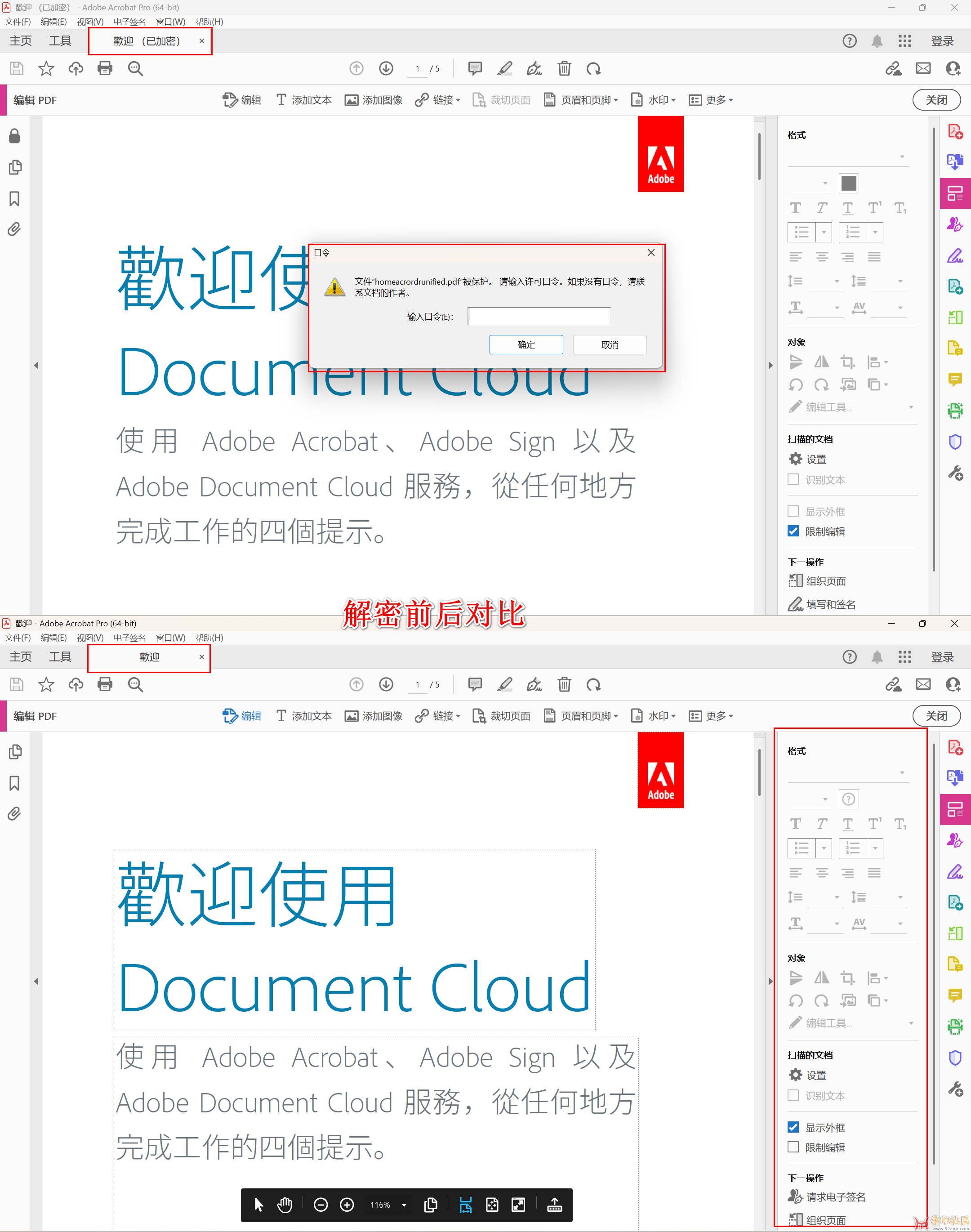
Task: Open attachments paperclip panel in top window
Action: click(x=15, y=229)
